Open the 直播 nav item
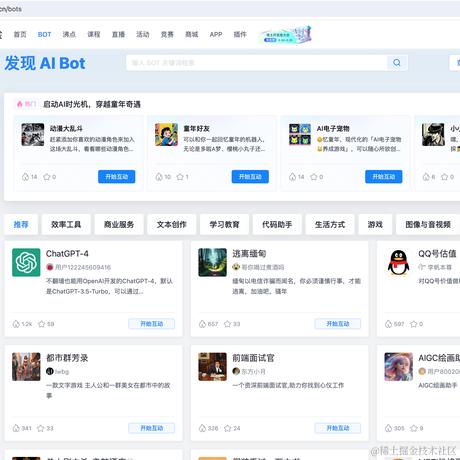The image size is (460, 460). (118, 34)
